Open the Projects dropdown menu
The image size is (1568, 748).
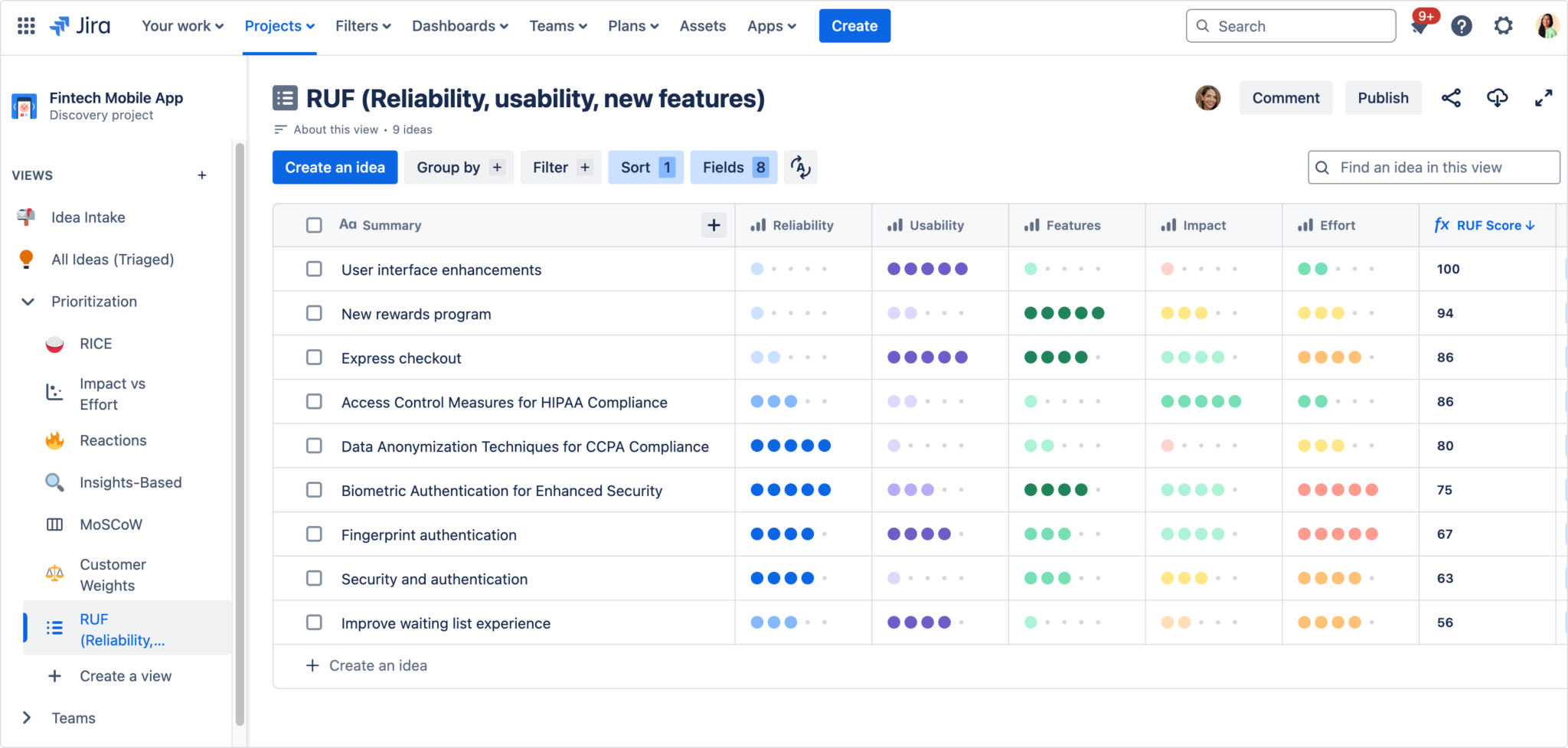coord(279,26)
